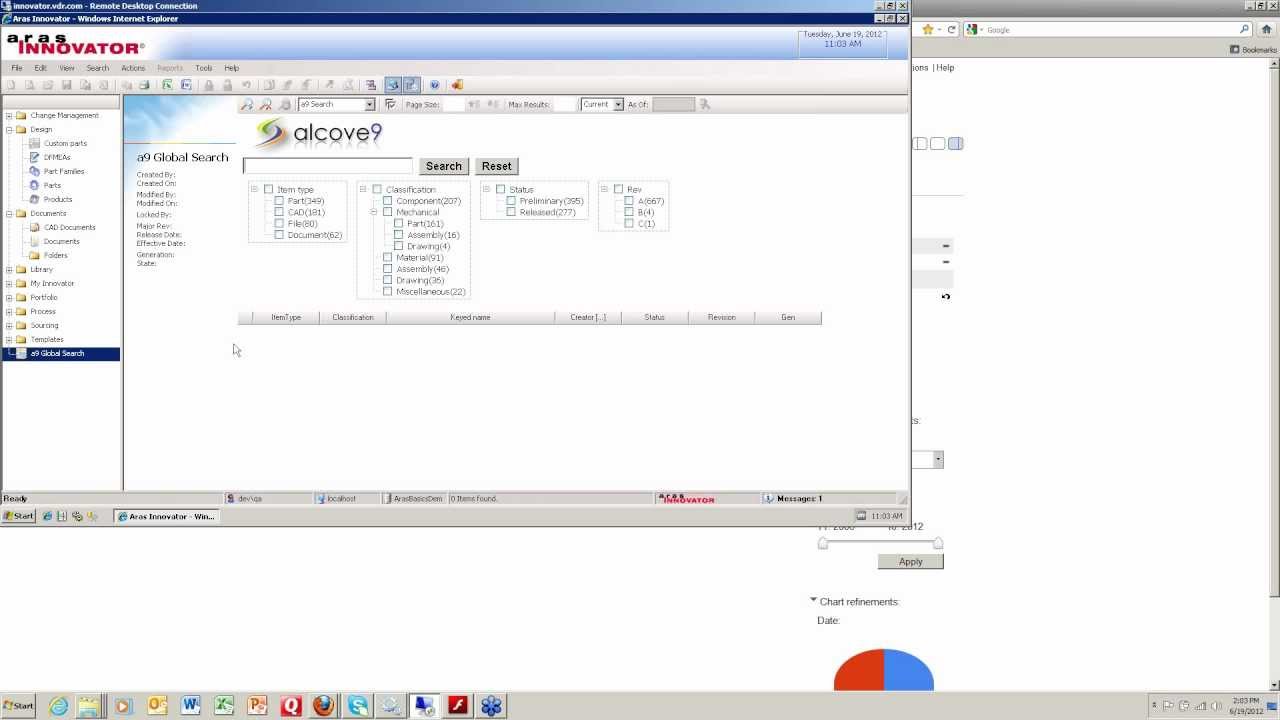Move the right date range slider handle

click(x=938, y=543)
